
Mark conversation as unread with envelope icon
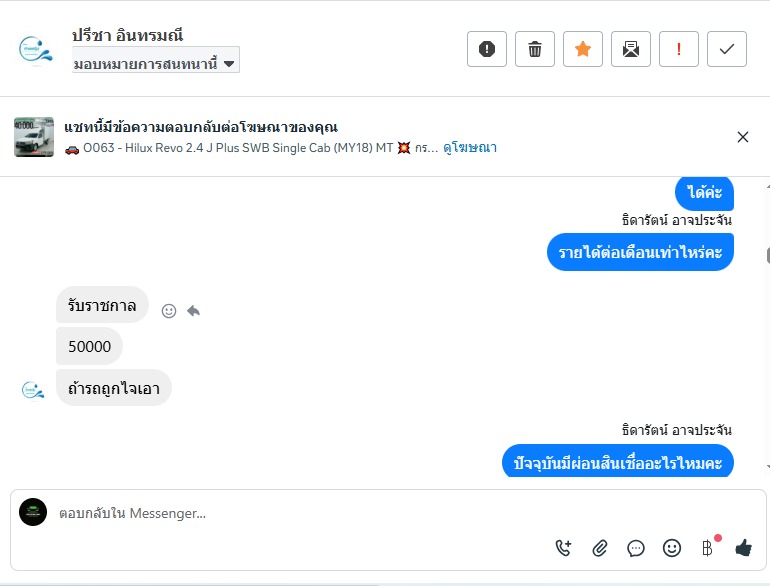click(631, 49)
